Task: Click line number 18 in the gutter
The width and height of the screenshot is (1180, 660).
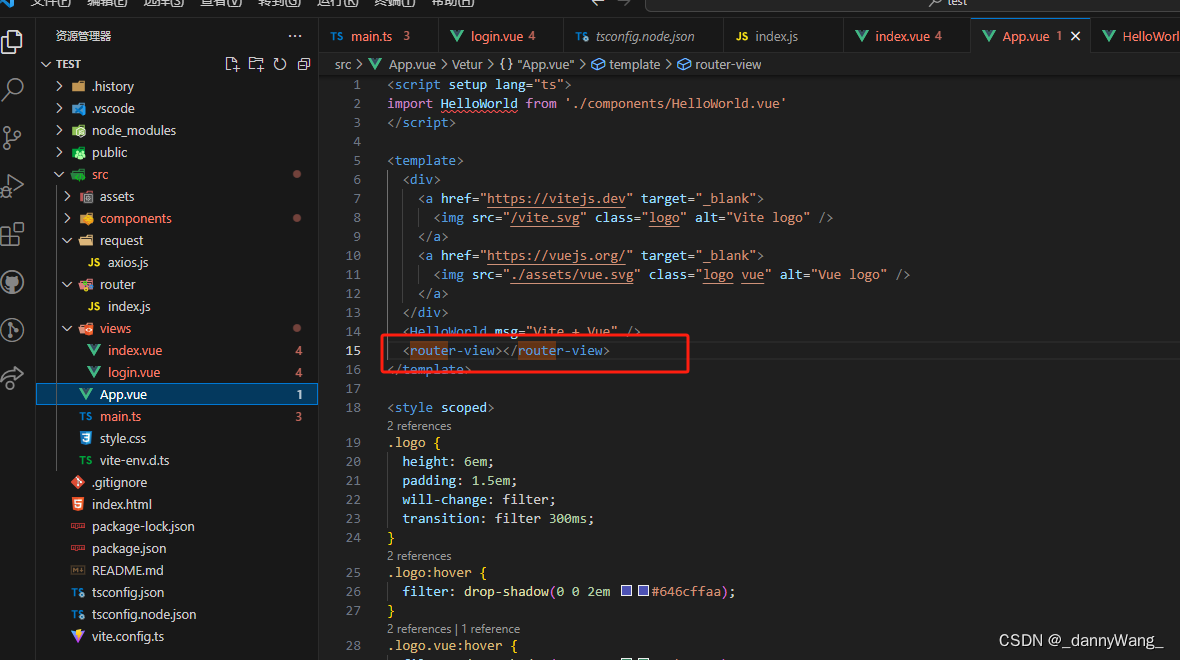Action: 353,407
